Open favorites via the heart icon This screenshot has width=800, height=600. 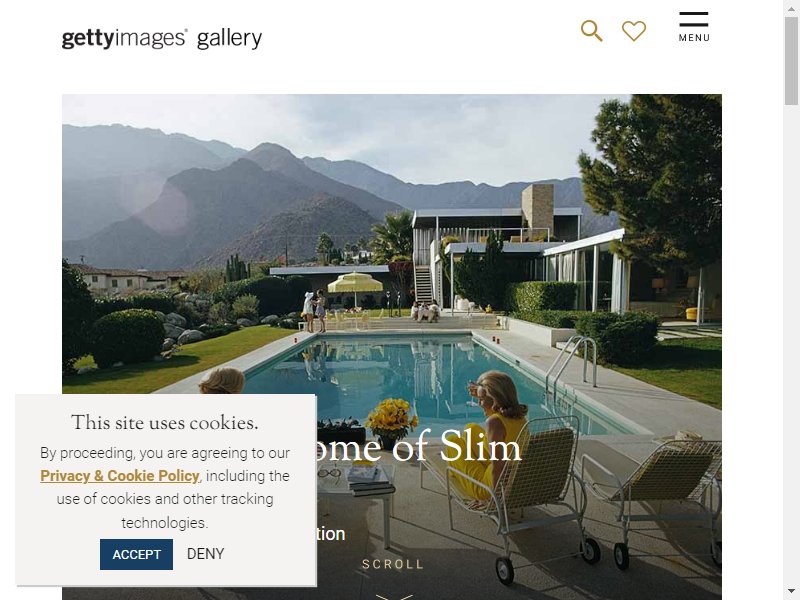[634, 31]
